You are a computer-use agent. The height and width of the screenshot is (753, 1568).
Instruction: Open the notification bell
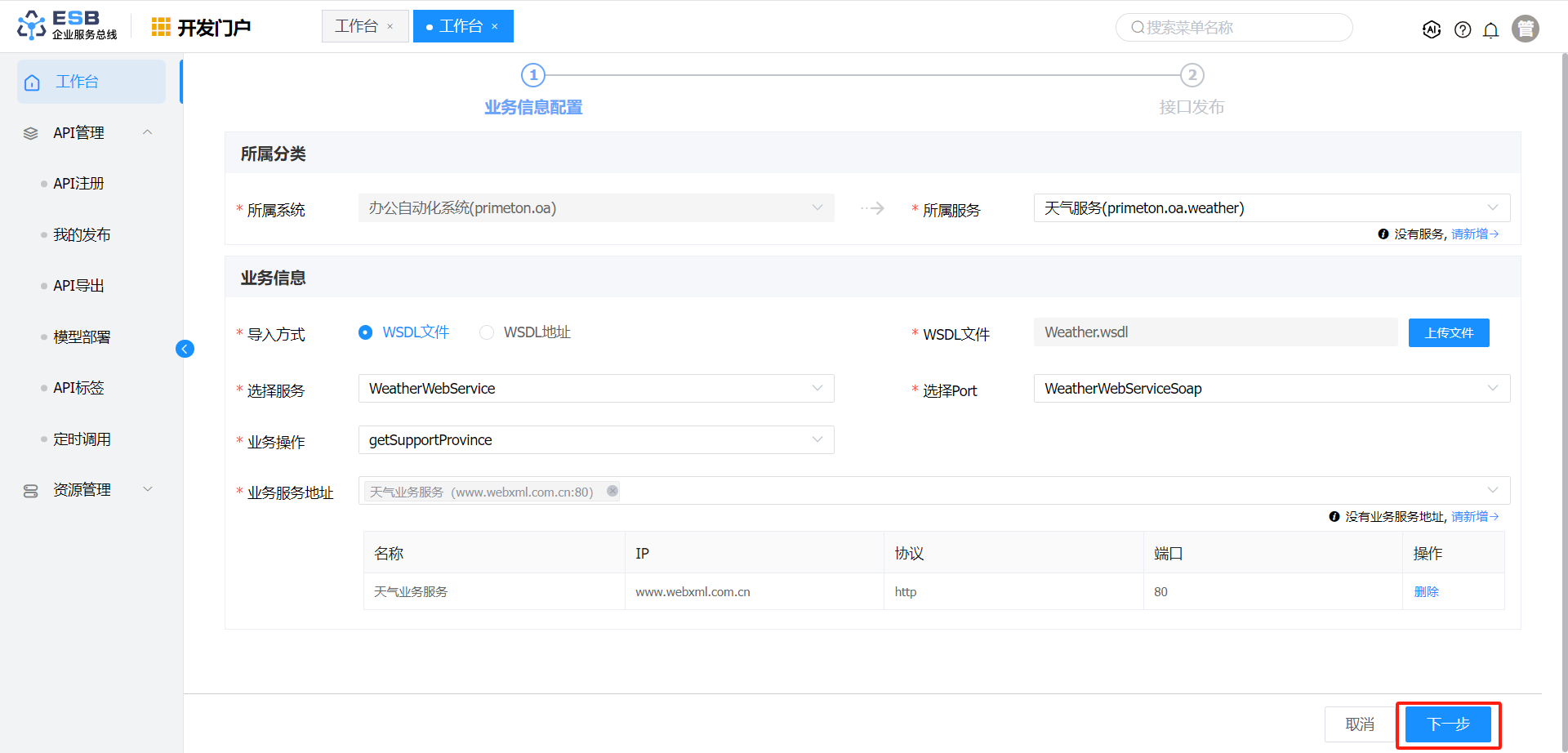pyautogui.click(x=1490, y=30)
